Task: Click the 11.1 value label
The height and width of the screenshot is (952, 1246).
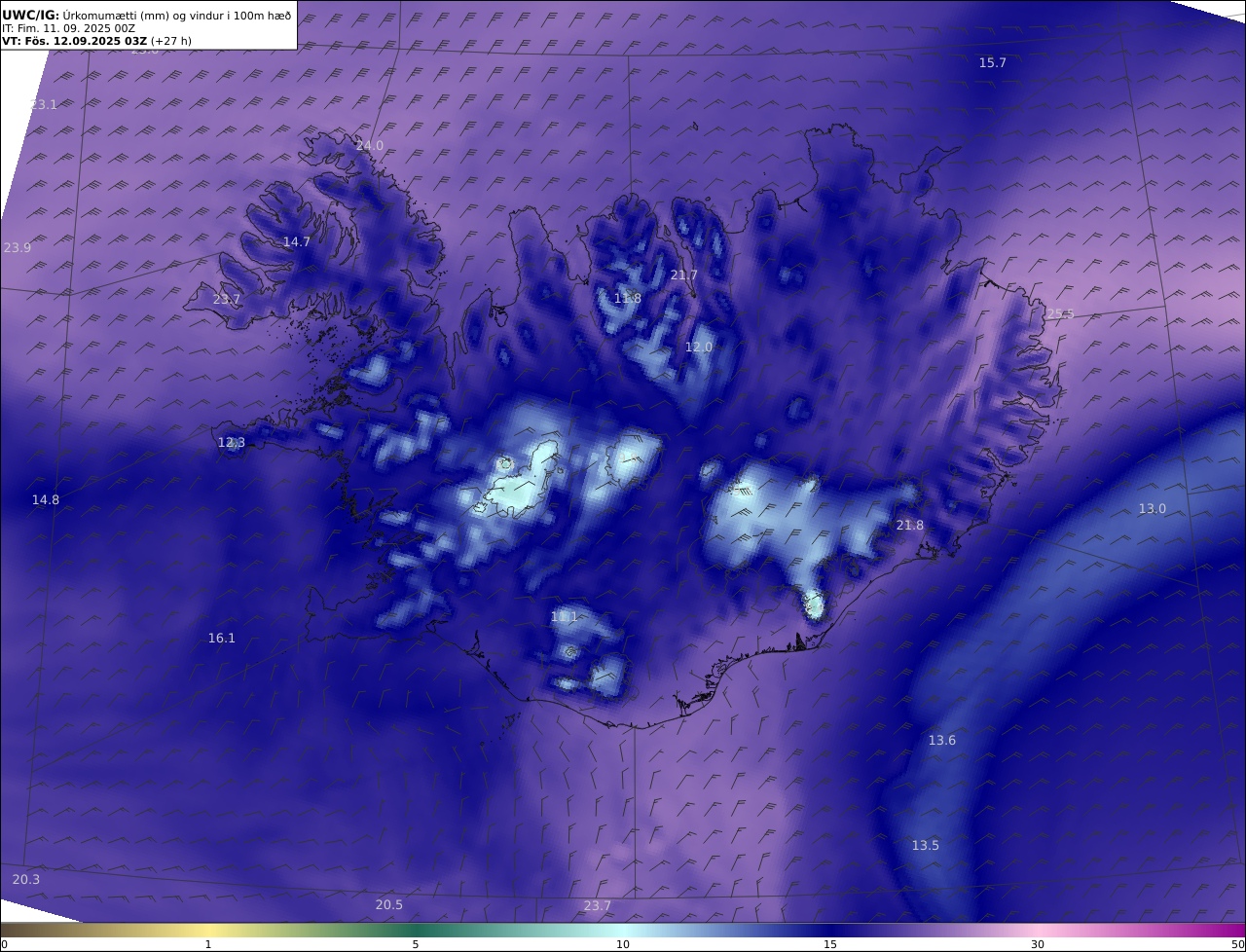Action: pyautogui.click(x=565, y=617)
